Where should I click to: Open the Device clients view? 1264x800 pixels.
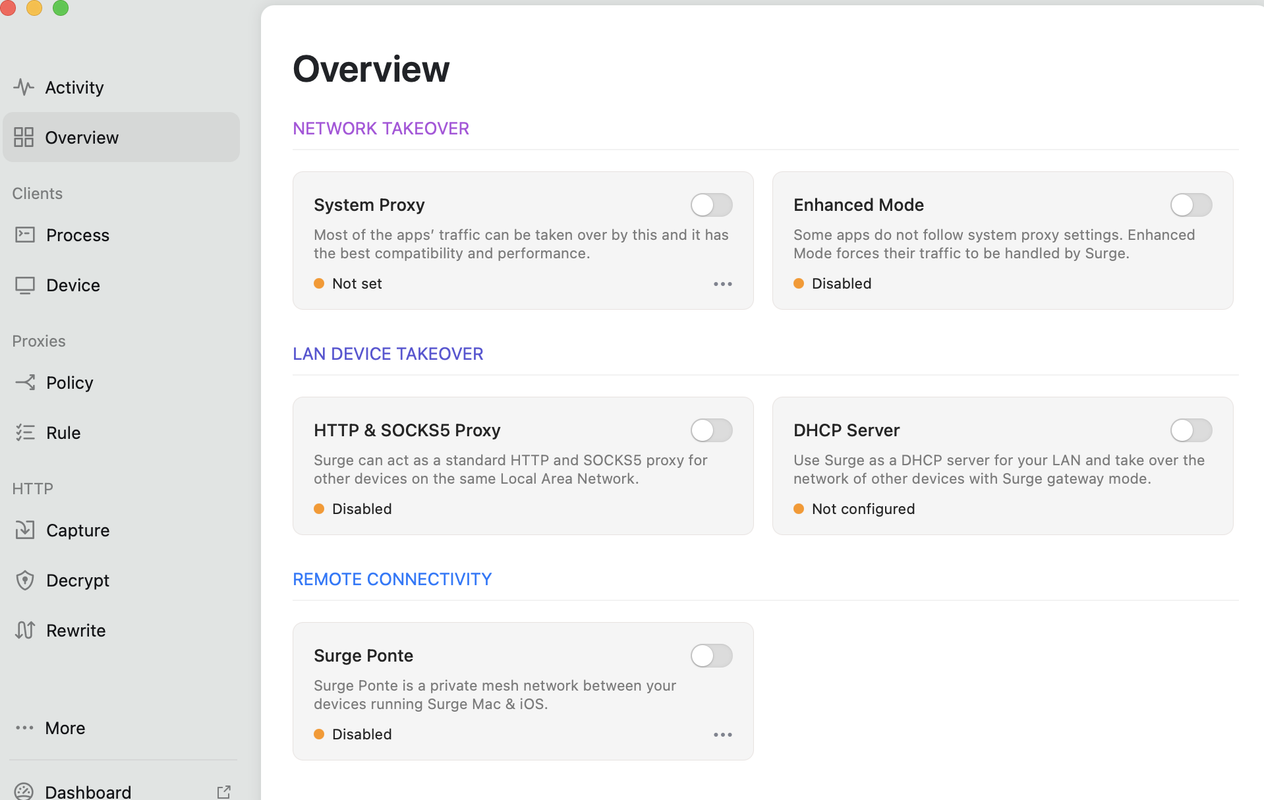(x=121, y=285)
